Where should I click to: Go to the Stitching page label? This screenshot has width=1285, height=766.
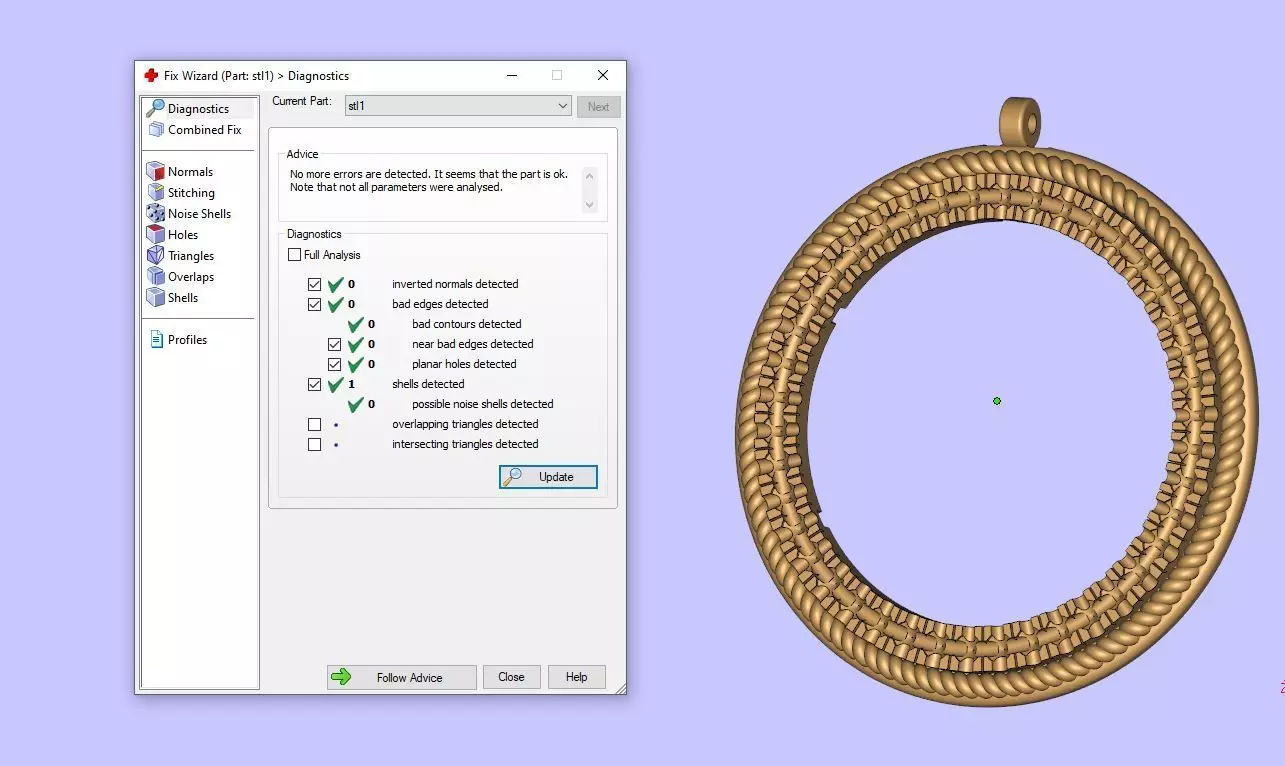pos(191,193)
